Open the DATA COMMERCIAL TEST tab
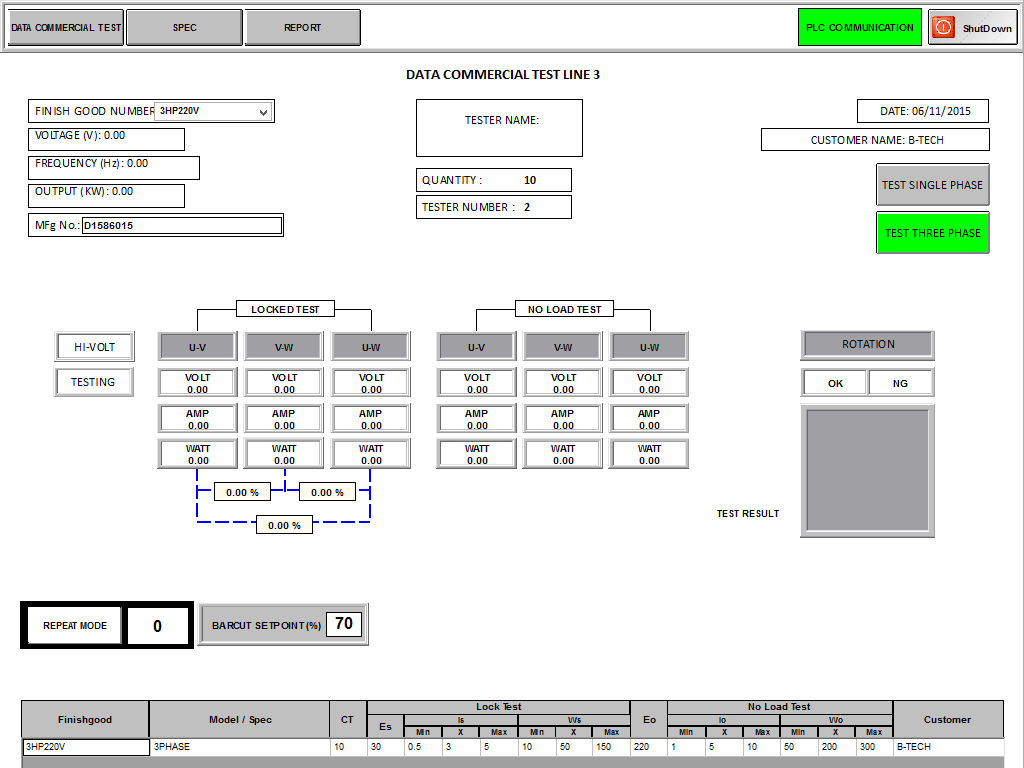Viewport: 1024px width, 768px height. 65,27
